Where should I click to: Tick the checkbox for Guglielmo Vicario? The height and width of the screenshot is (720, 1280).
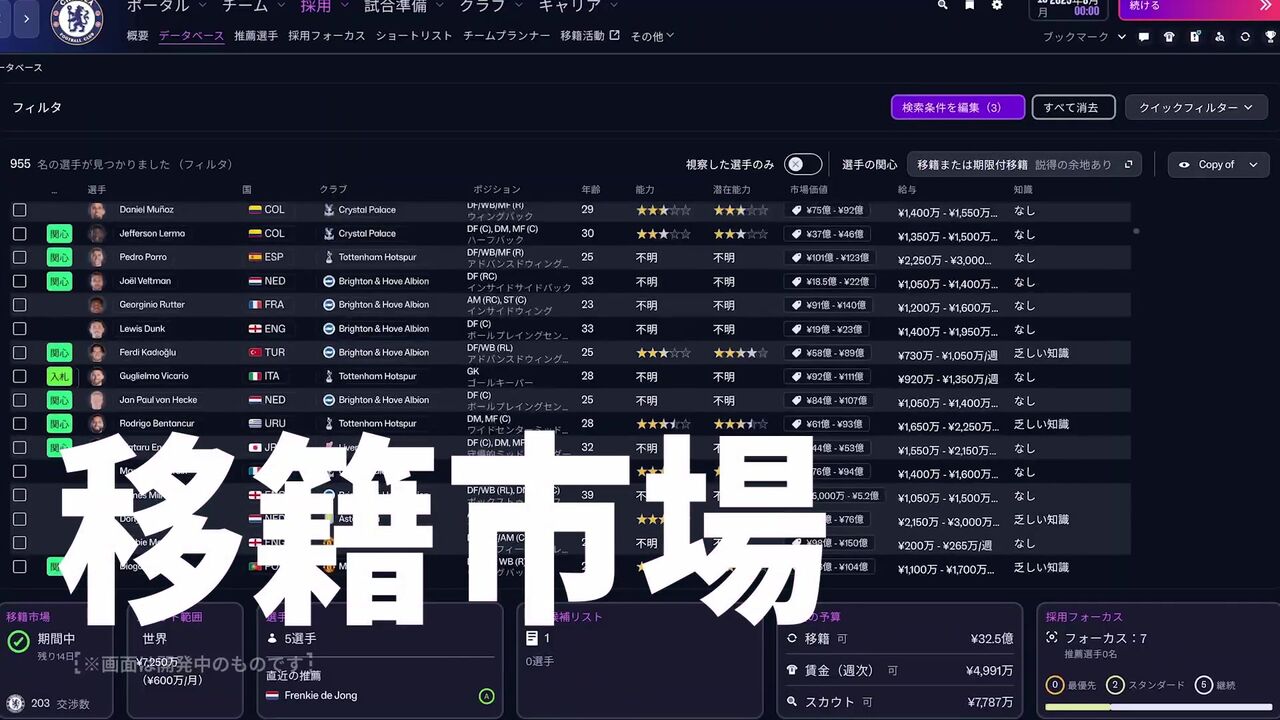tap(19, 376)
